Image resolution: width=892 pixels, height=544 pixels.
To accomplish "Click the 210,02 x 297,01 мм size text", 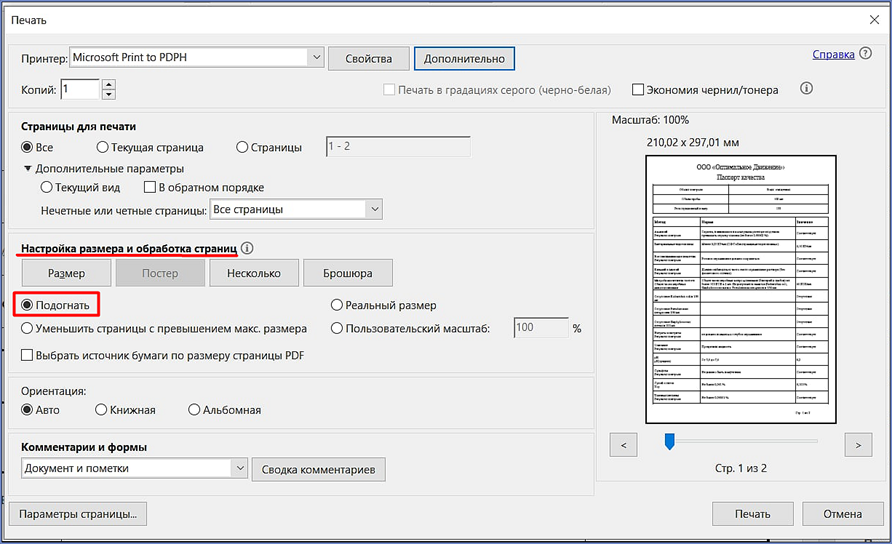I will 692,142.
